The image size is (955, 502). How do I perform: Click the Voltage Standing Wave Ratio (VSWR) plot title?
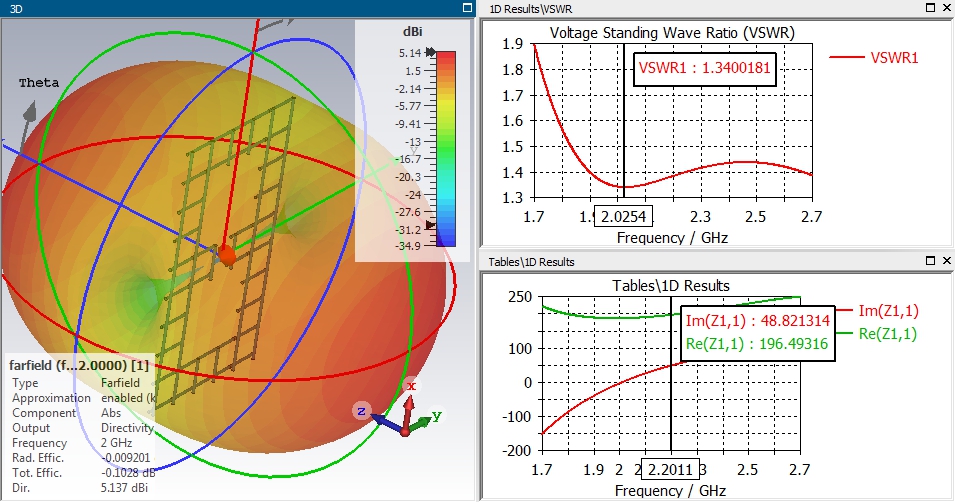[x=672, y=33]
